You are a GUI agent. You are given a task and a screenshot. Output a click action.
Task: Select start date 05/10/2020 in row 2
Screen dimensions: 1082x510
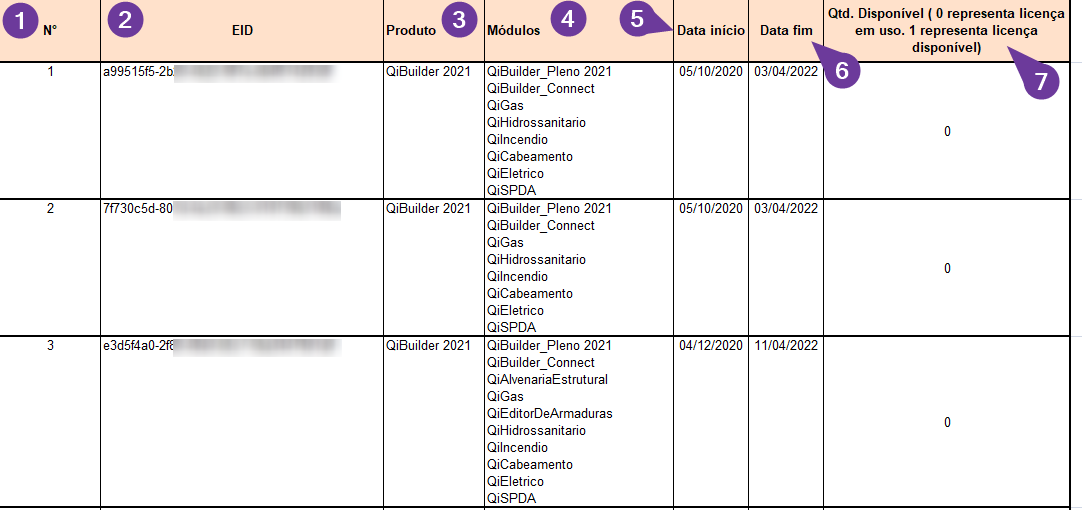click(x=711, y=208)
